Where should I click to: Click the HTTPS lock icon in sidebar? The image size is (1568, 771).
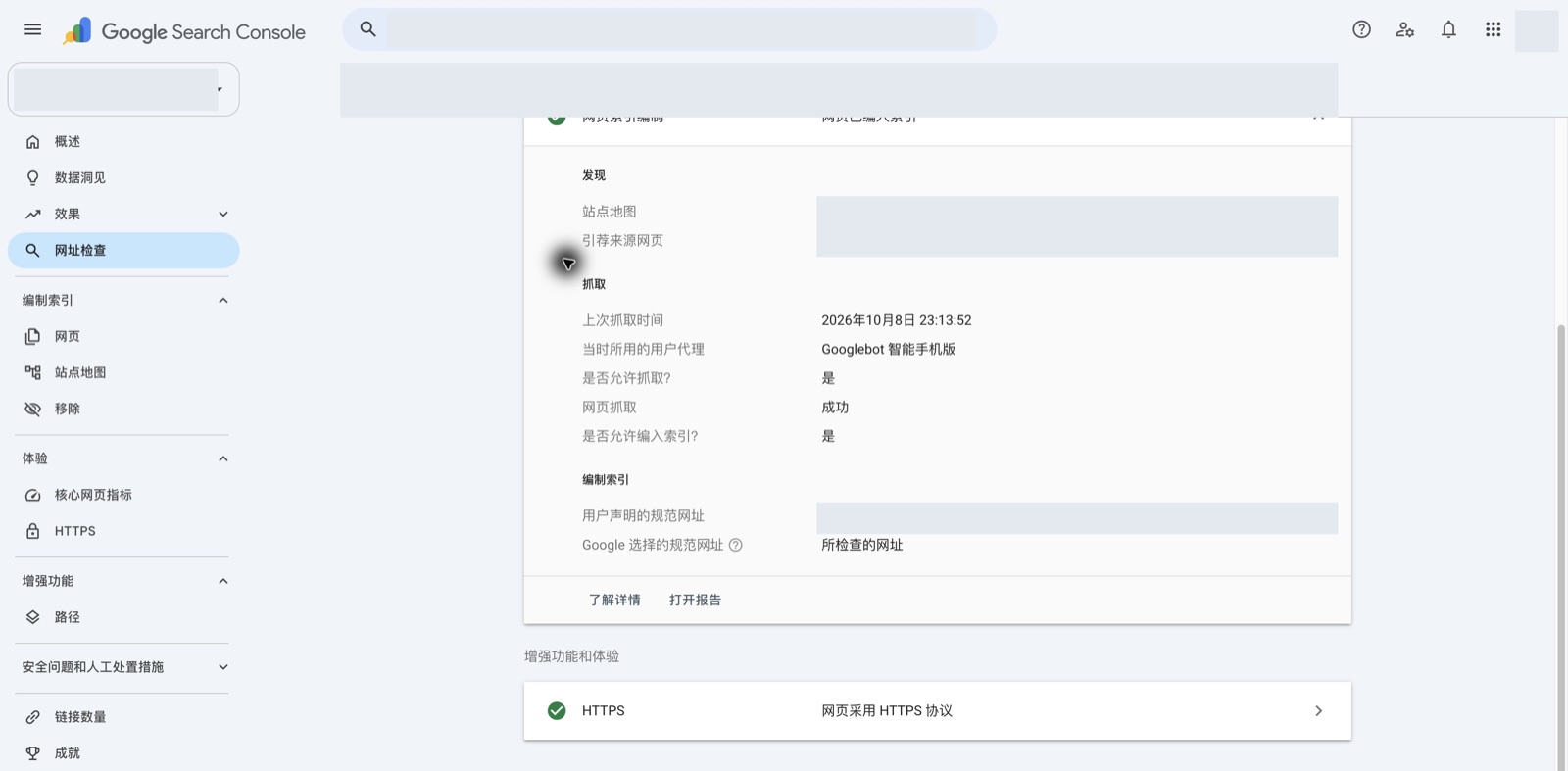32,531
